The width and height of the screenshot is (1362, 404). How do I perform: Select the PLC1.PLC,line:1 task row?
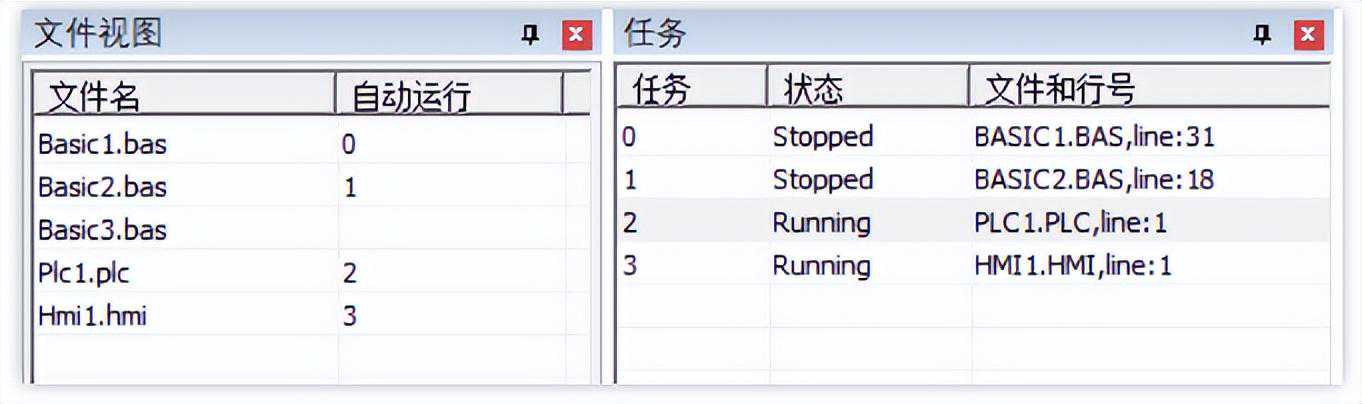[1070, 222]
